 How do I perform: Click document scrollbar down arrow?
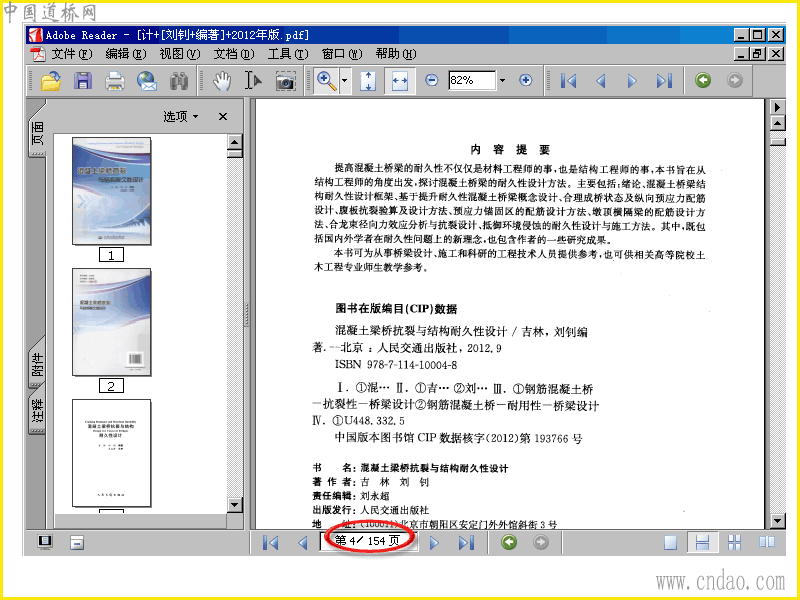pyautogui.click(x=777, y=521)
